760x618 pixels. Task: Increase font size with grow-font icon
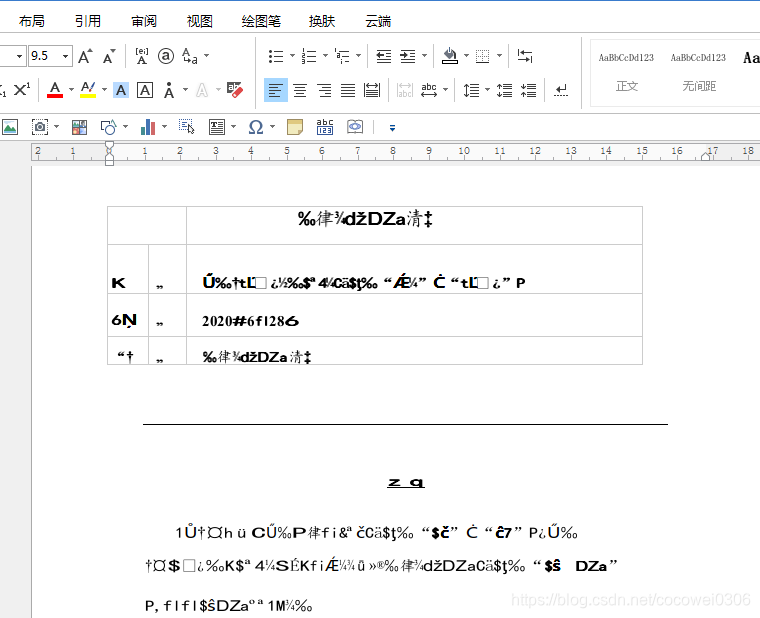coord(85,56)
